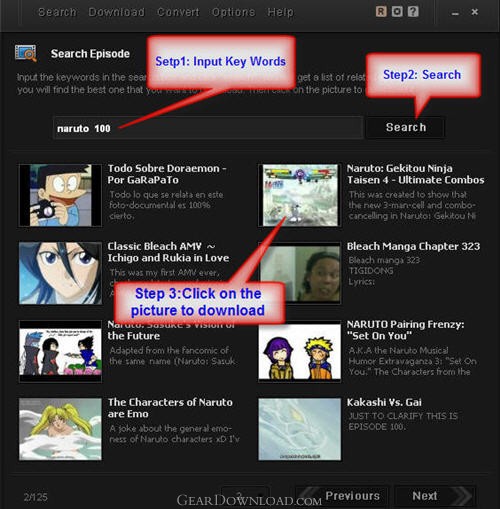Click the description 'Todo lo que se relata'
This screenshot has width=500, height=509.
[x=166, y=205]
